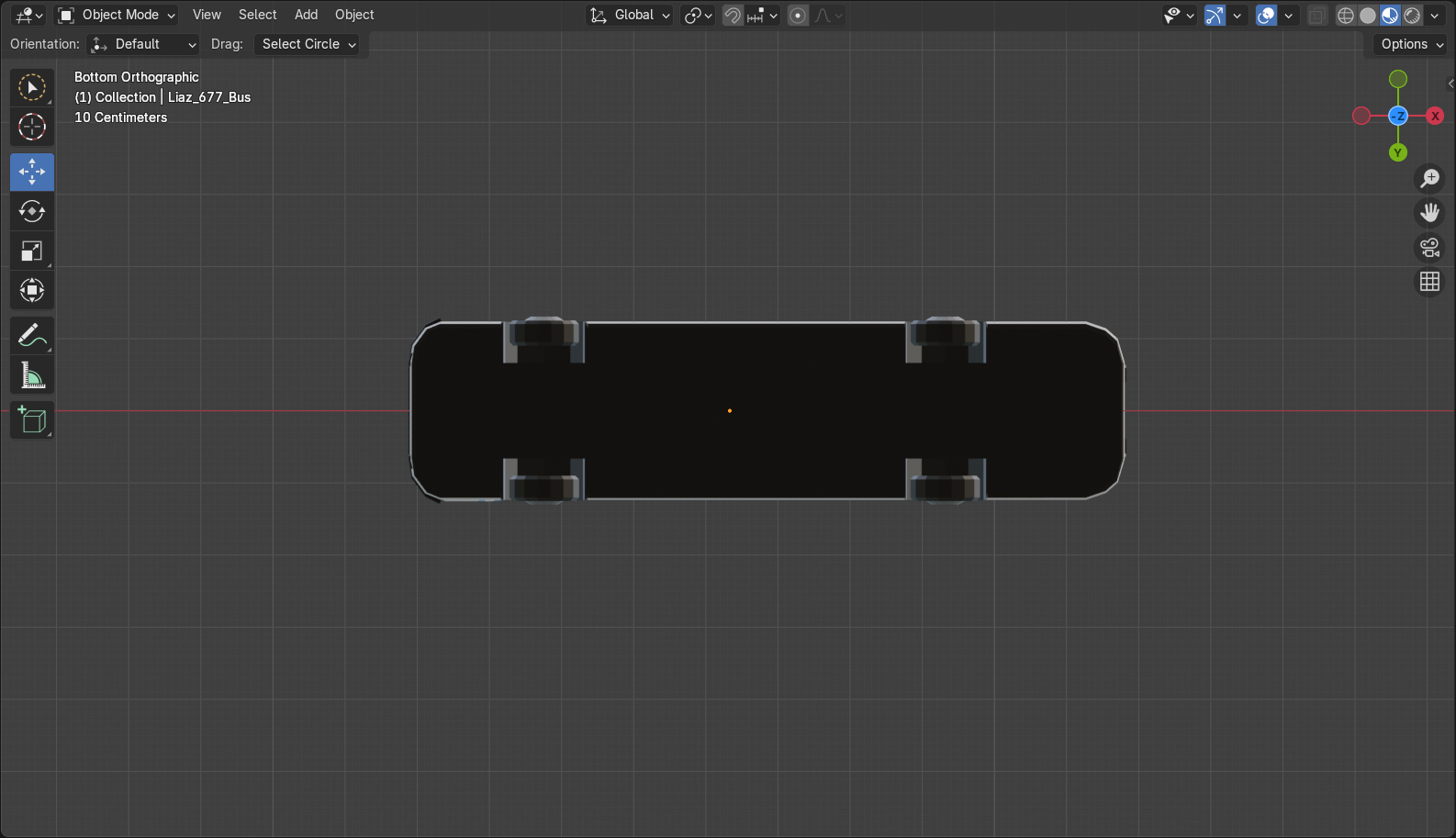The image size is (1456, 838).
Task: Click the bus object's orange origin point
Action: (x=730, y=410)
